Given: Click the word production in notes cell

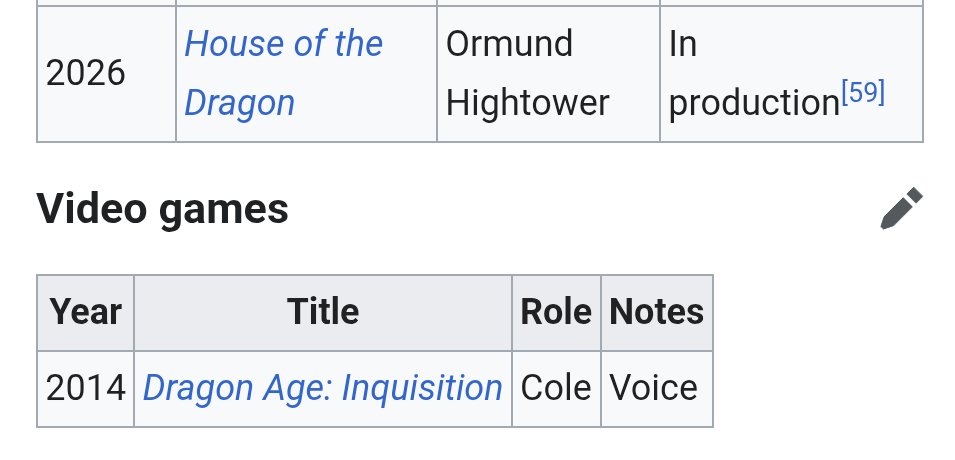Looking at the screenshot, I should click(x=754, y=104).
